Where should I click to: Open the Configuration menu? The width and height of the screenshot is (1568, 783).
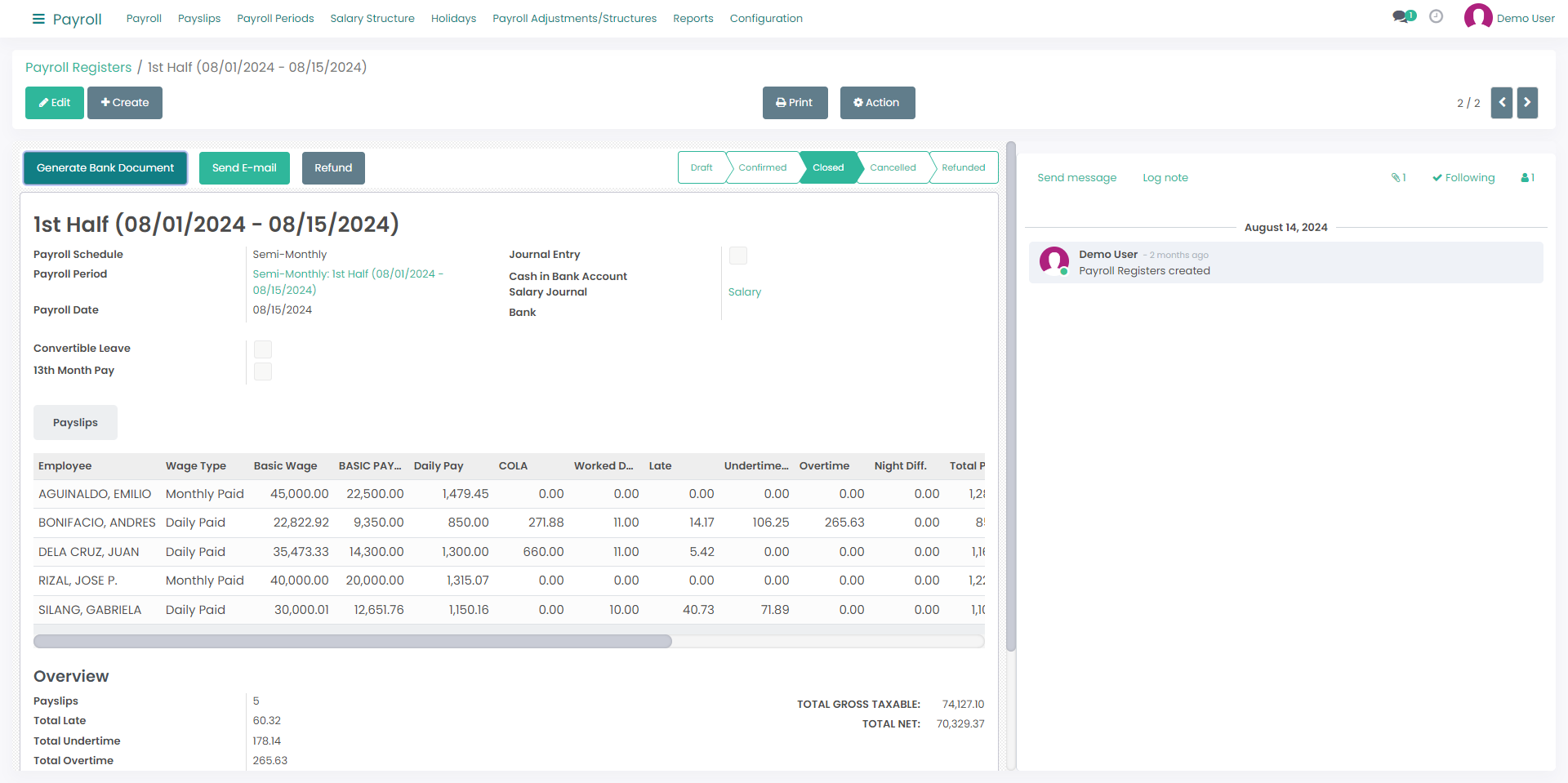point(766,18)
